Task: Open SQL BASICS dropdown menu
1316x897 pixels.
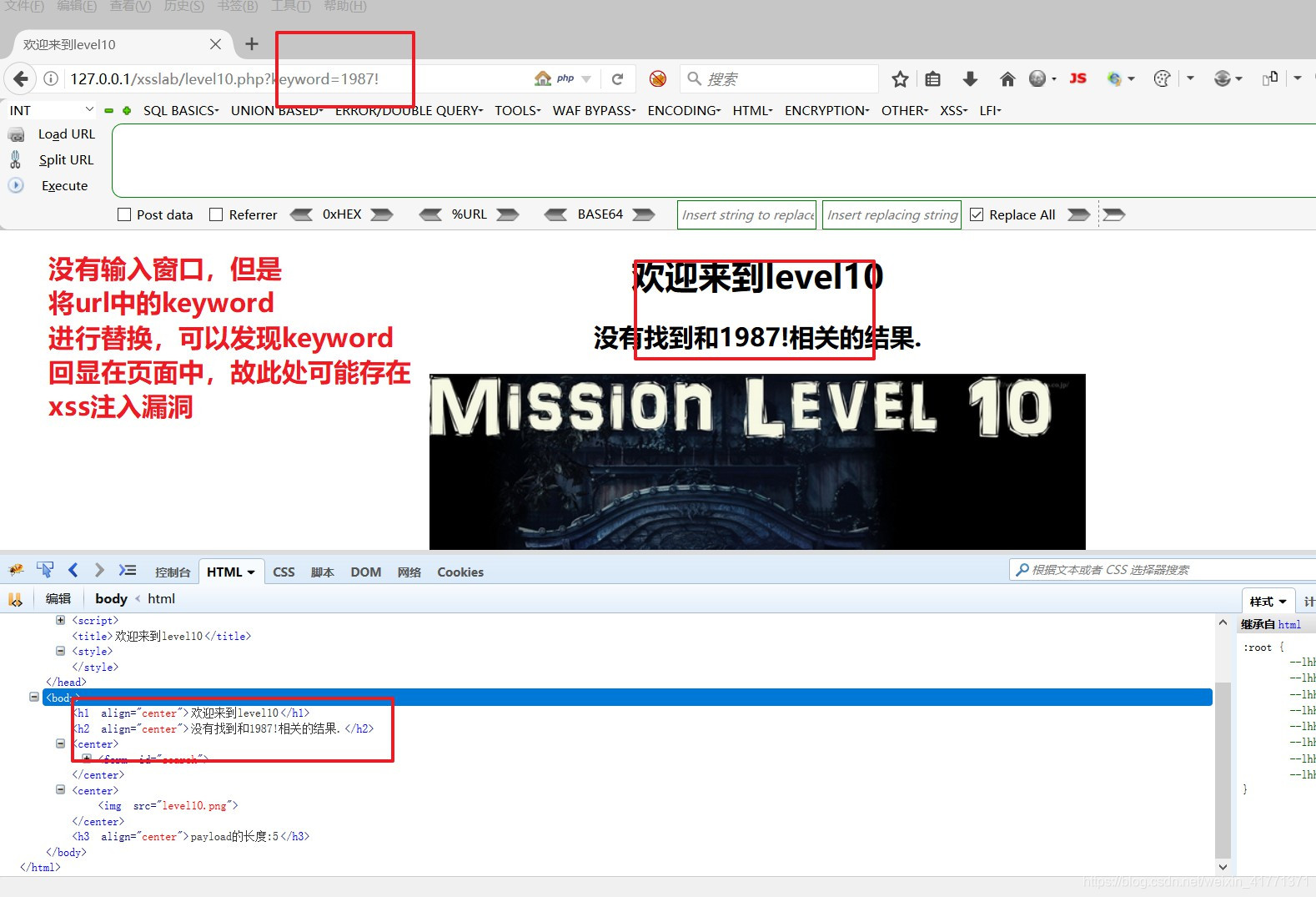Action: 181,110
